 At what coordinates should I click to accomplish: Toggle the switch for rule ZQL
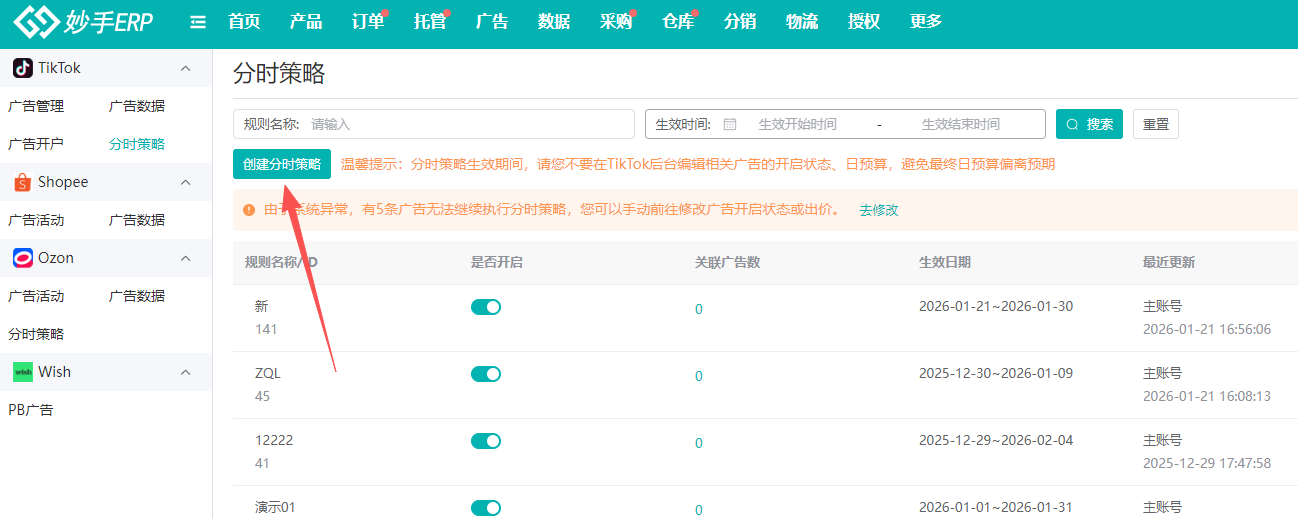pyautogui.click(x=486, y=374)
